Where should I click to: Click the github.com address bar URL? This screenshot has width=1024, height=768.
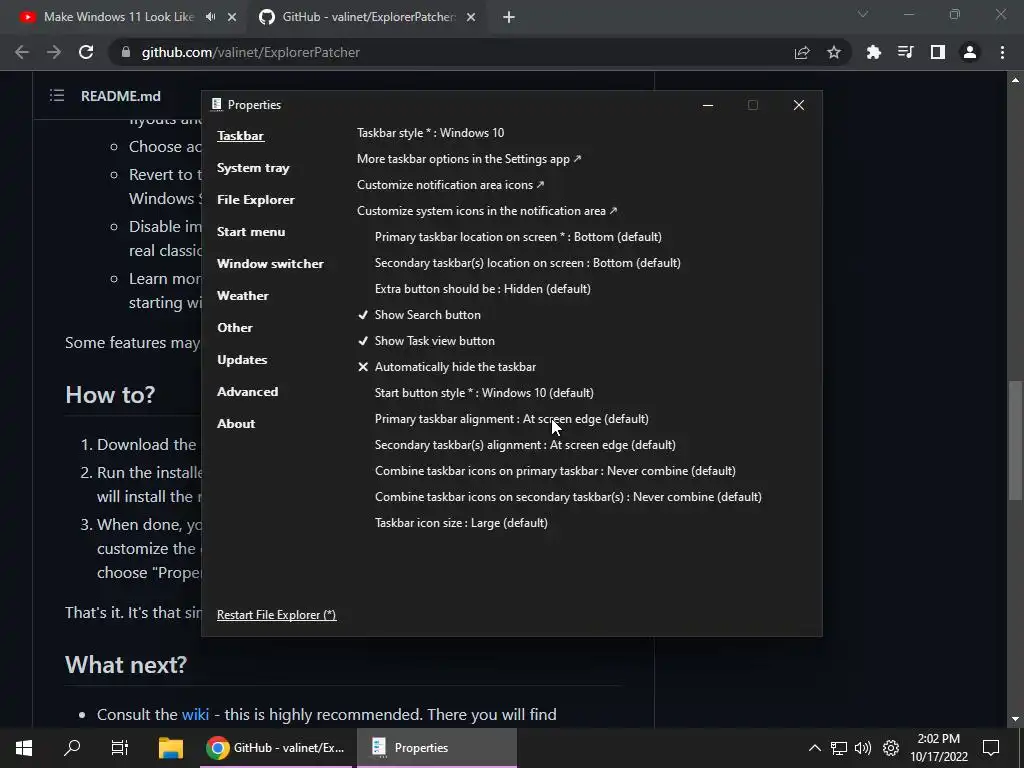tap(251, 52)
